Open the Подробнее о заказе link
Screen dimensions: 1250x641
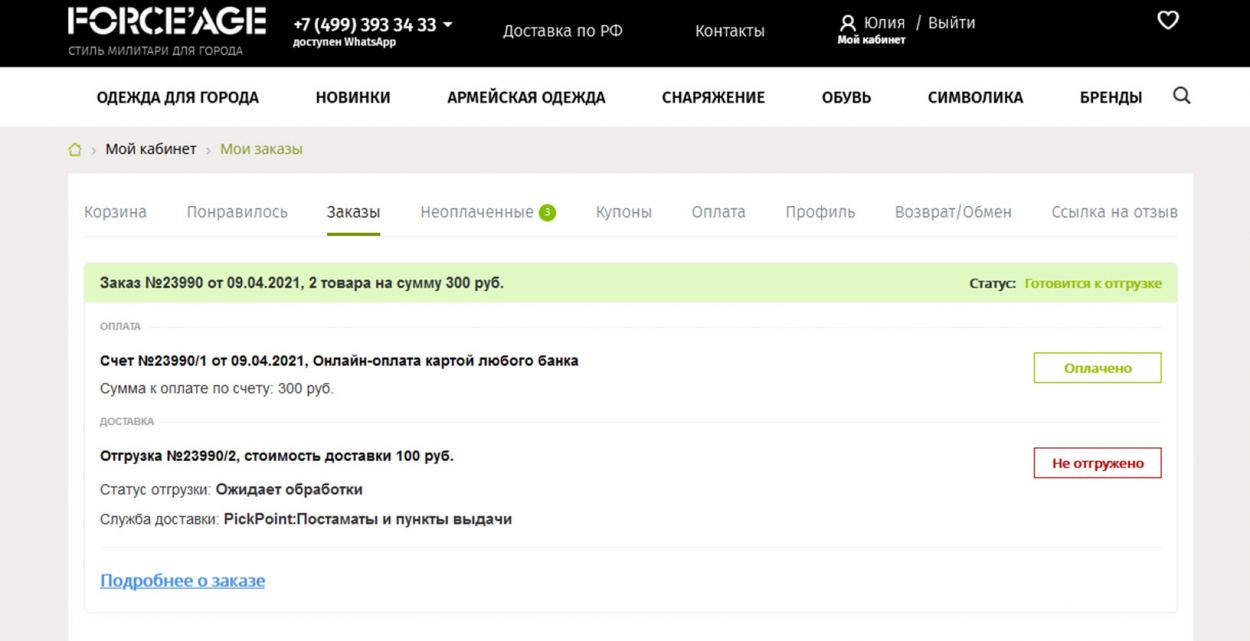(x=183, y=581)
